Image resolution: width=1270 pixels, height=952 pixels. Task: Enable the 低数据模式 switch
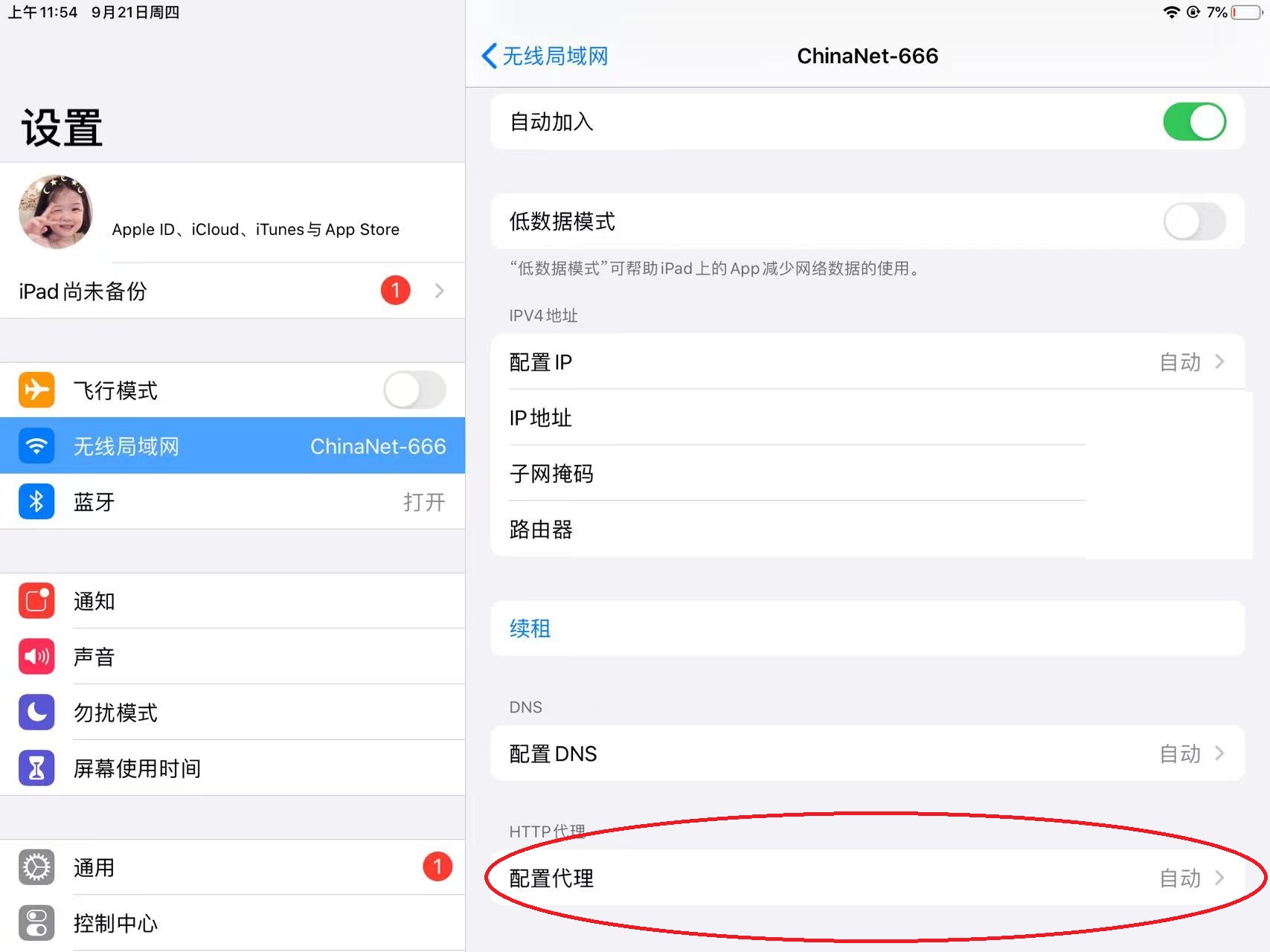(1194, 222)
